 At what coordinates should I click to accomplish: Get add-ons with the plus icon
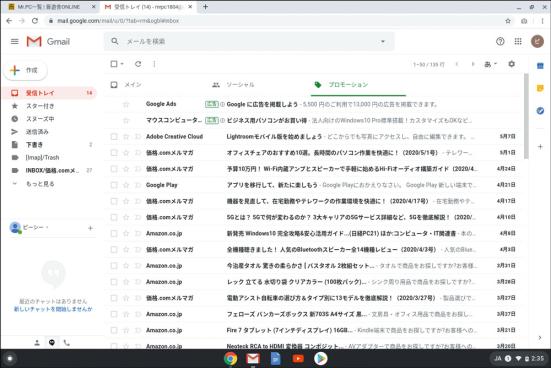point(540,147)
